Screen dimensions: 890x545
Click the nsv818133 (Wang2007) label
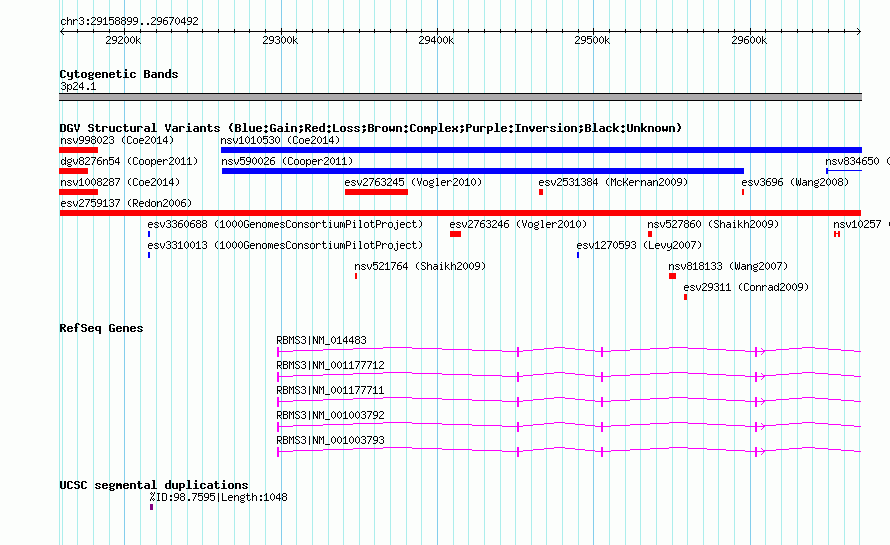pos(728,266)
